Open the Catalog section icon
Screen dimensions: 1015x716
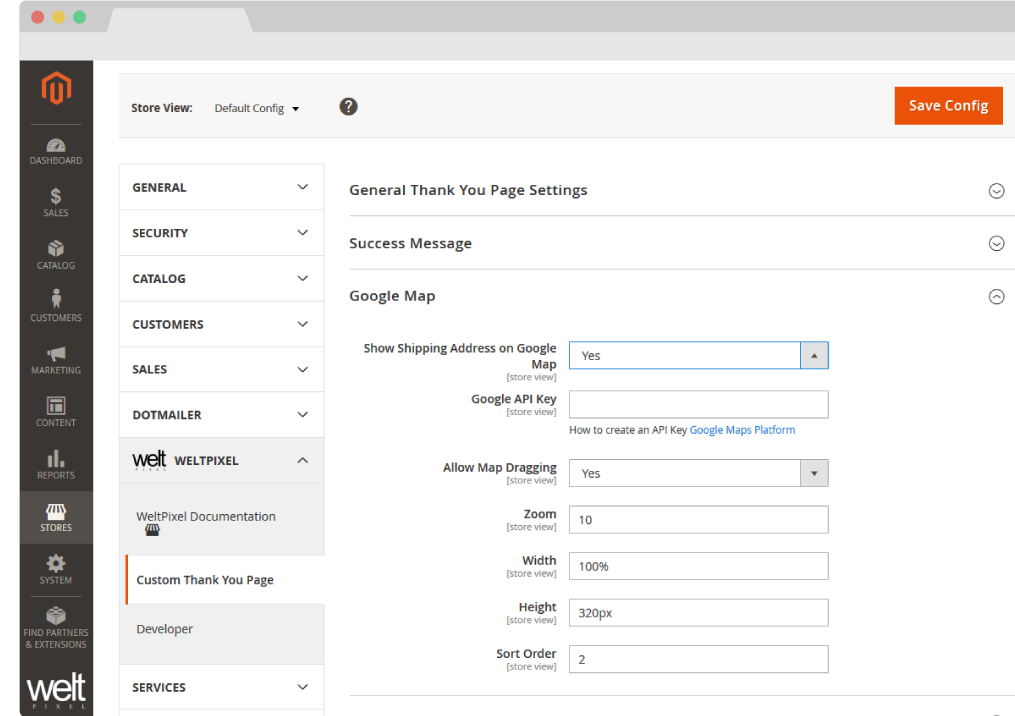click(x=56, y=249)
